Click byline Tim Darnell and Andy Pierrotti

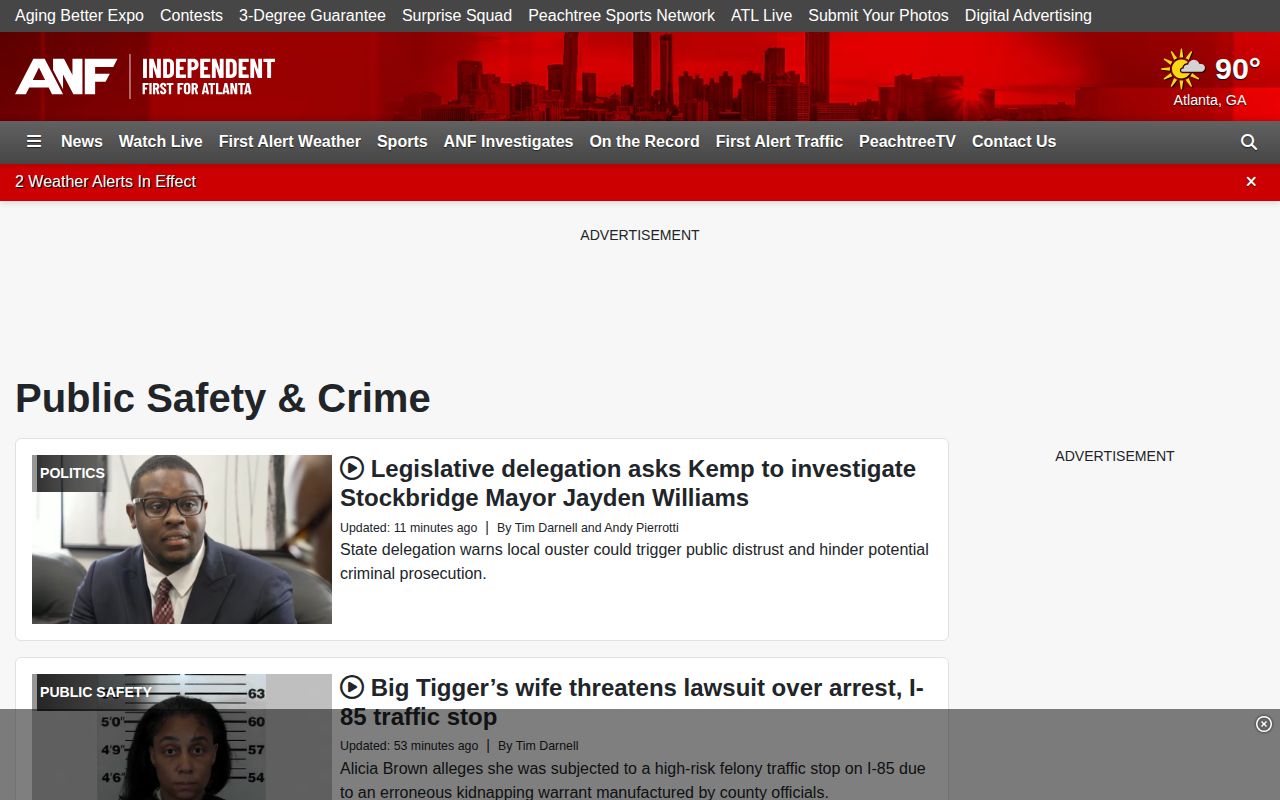tap(588, 528)
